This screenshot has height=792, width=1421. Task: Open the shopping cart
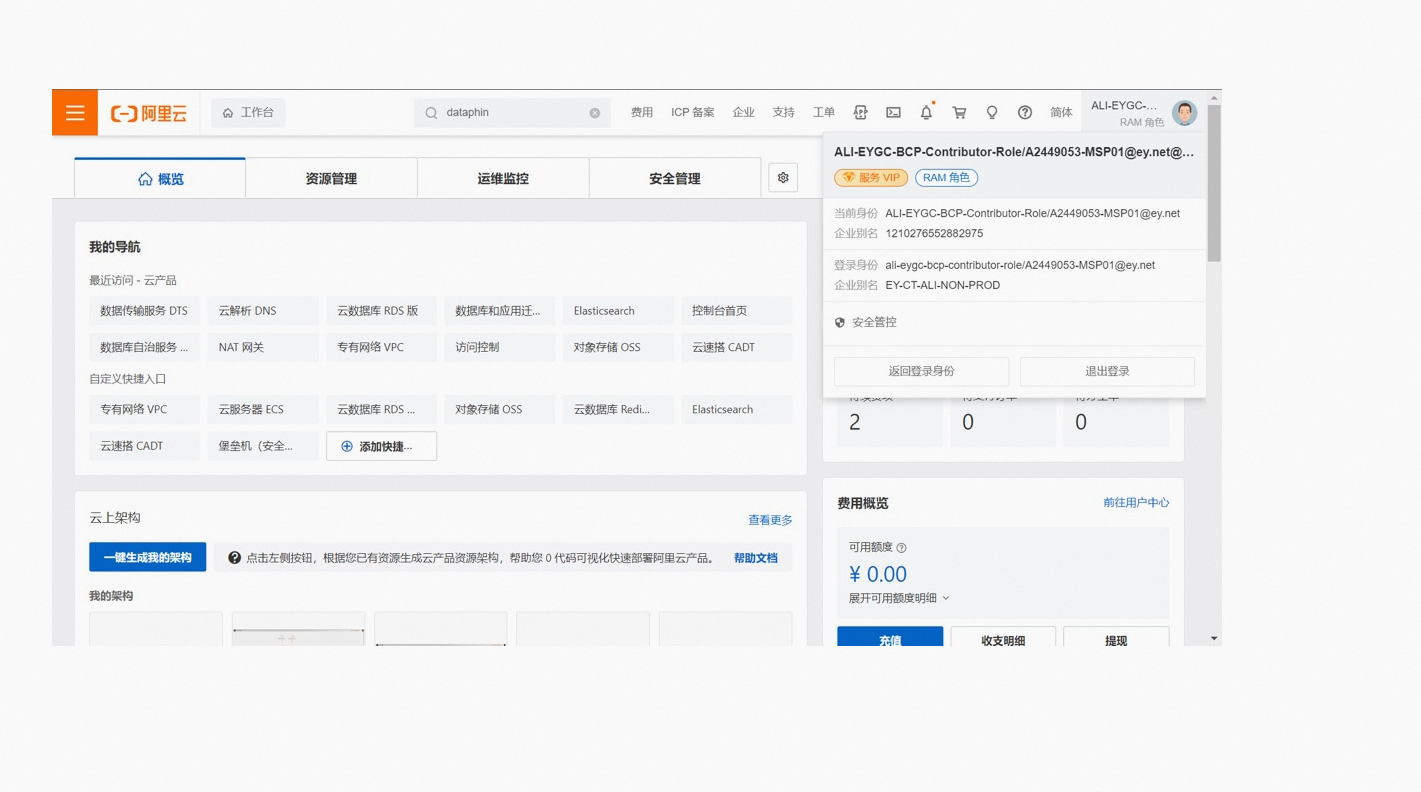coord(959,113)
